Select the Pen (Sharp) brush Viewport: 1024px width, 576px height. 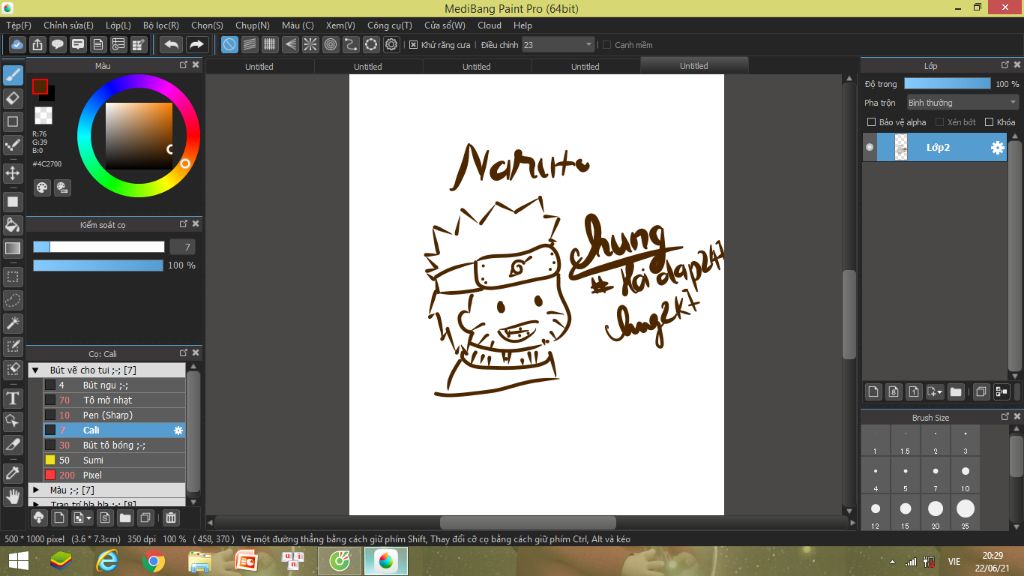point(114,415)
